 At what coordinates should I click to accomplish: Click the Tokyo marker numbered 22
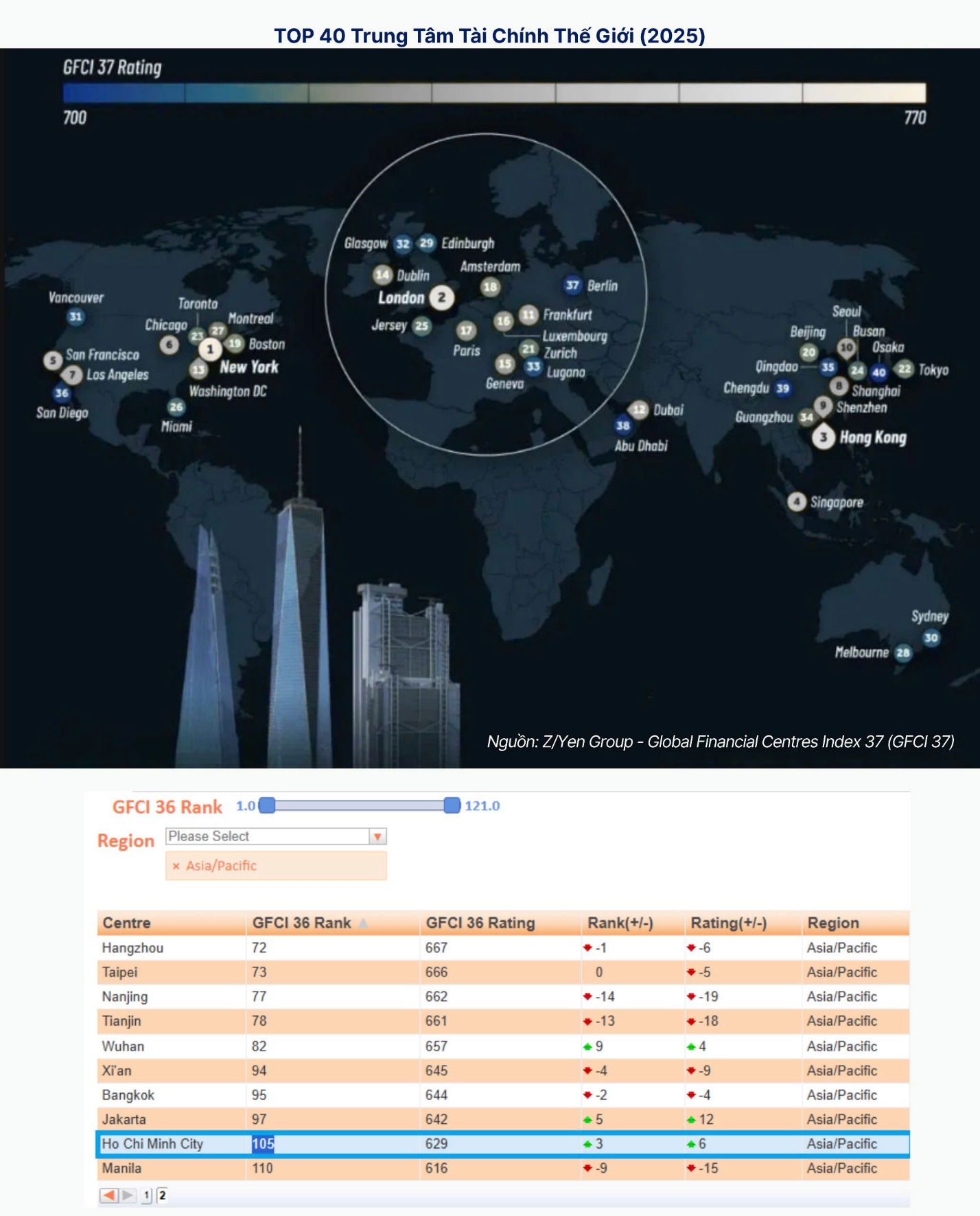905,369
